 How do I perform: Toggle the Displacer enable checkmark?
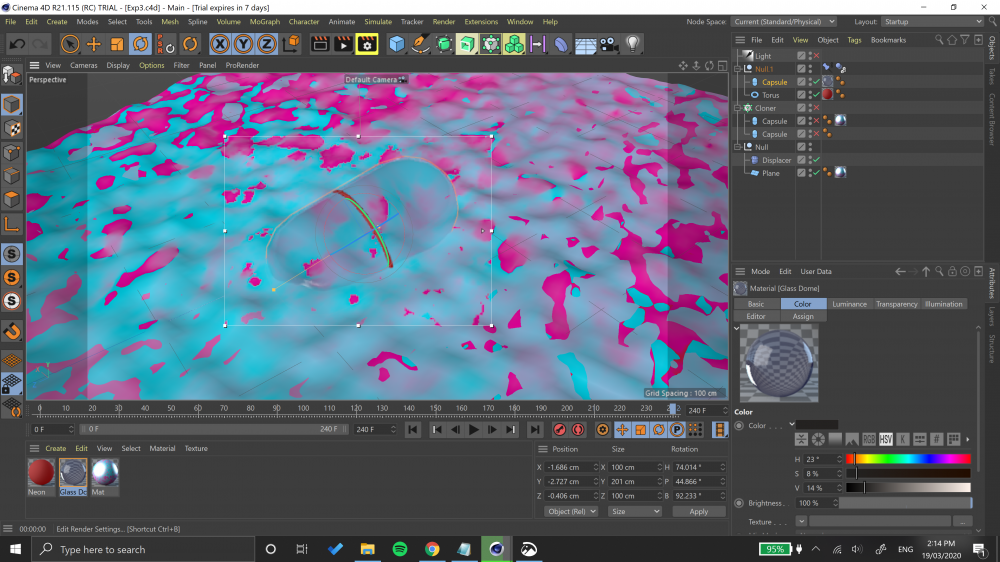point(816,159)
